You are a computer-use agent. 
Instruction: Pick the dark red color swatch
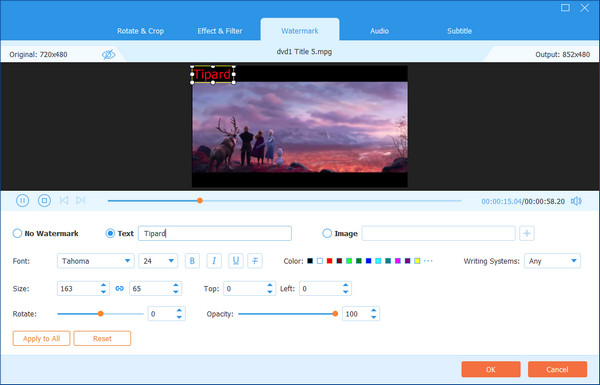[339, 261]
